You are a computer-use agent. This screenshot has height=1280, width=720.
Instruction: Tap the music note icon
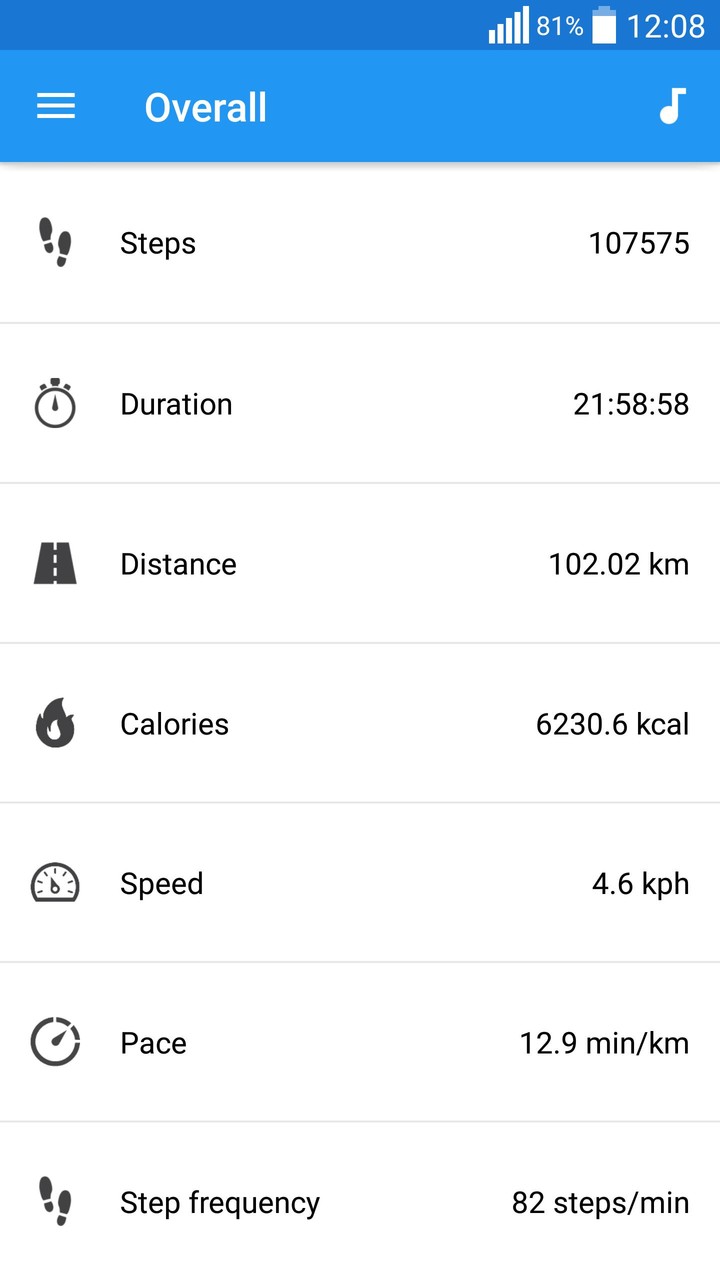pos(673,106)
